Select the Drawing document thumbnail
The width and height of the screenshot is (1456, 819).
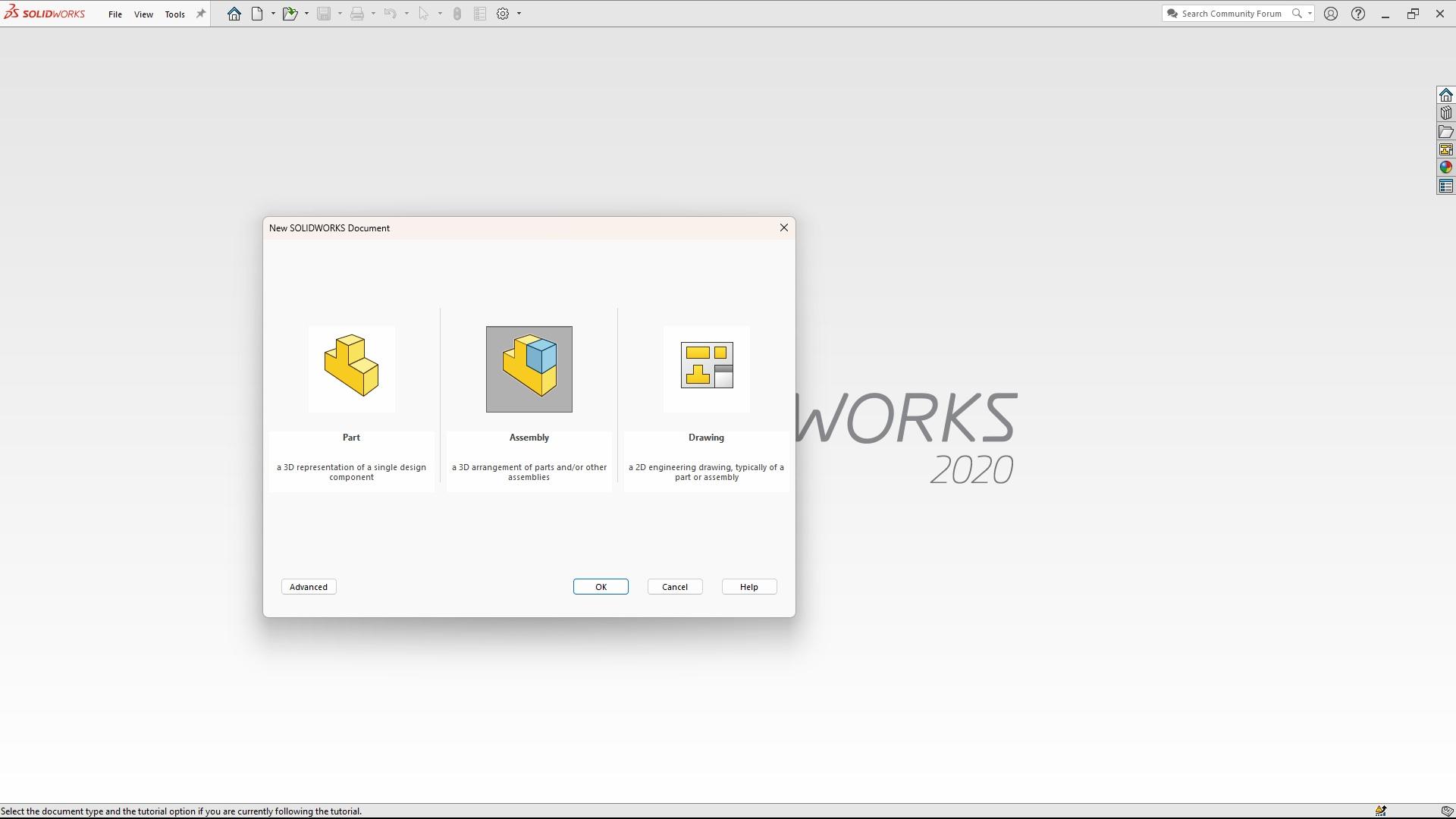707,369
